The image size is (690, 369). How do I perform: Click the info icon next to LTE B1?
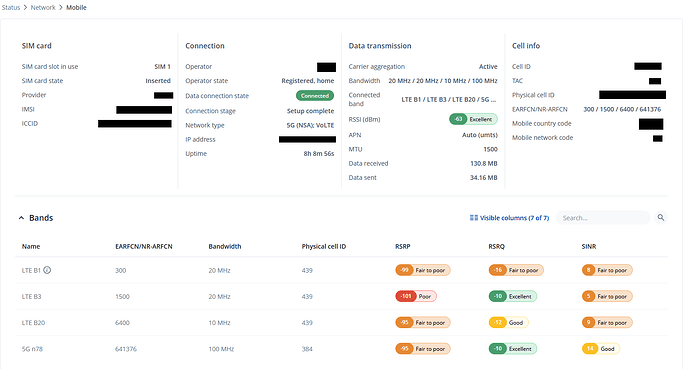(x=47, y=270)
